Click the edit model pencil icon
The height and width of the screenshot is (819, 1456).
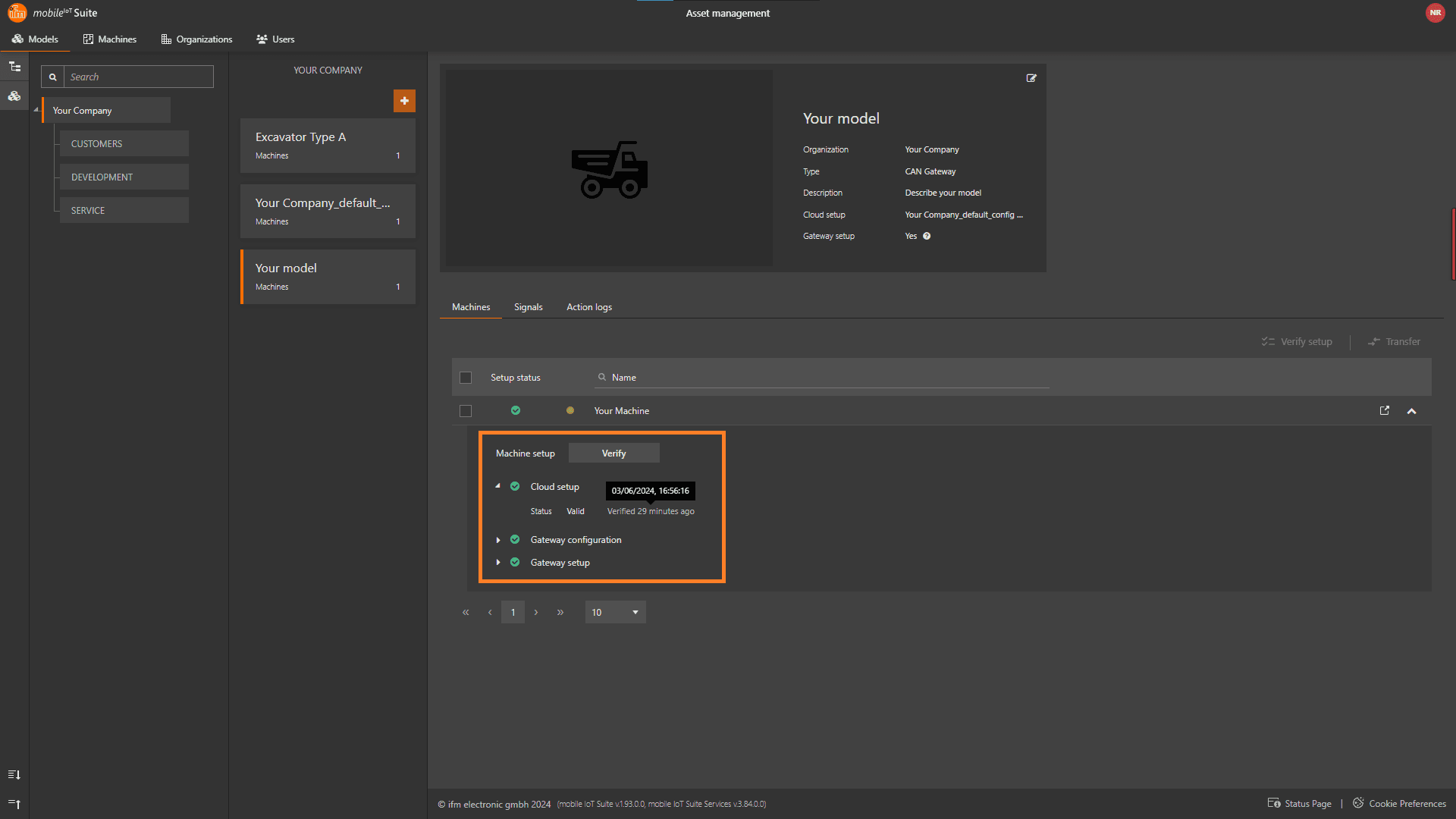1031,78
